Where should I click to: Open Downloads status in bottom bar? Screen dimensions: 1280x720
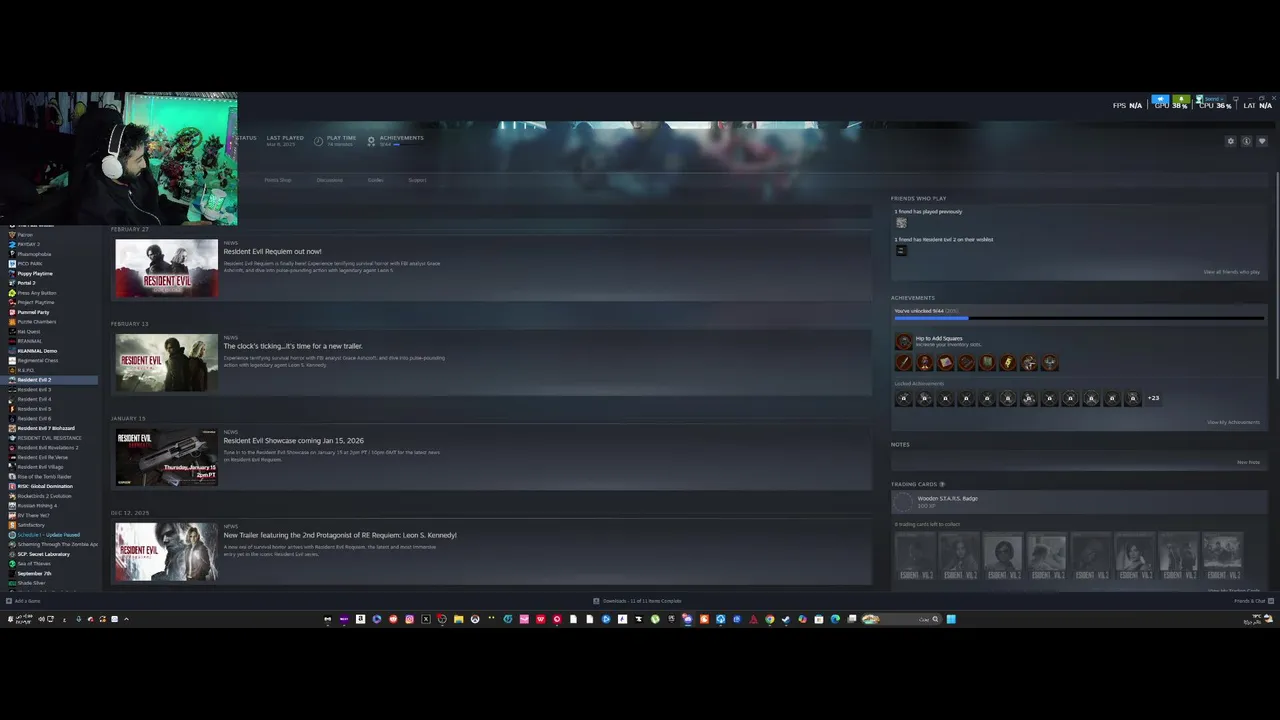[637, 601]
